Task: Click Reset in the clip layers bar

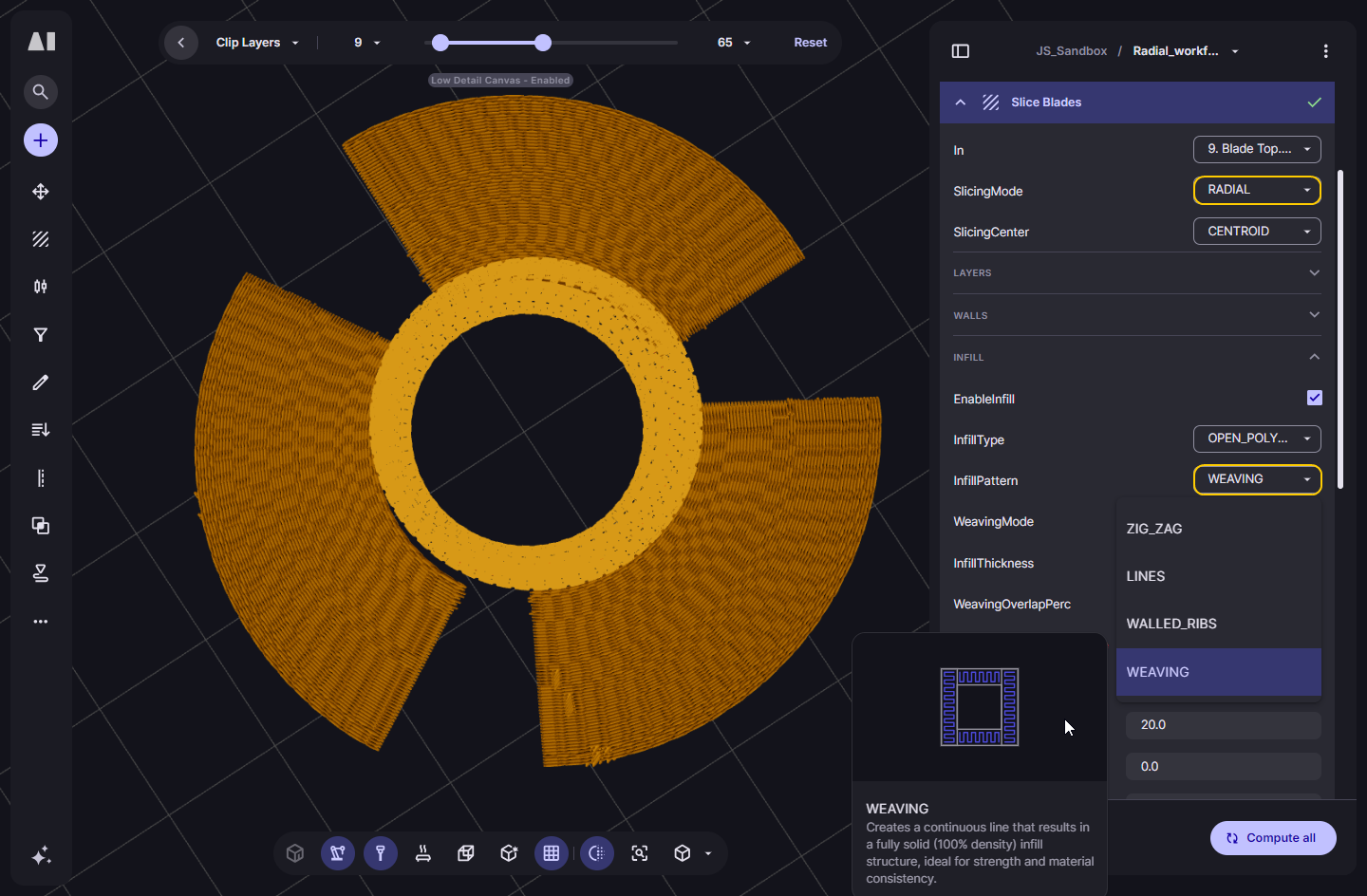Action: [x=810, y=43]
